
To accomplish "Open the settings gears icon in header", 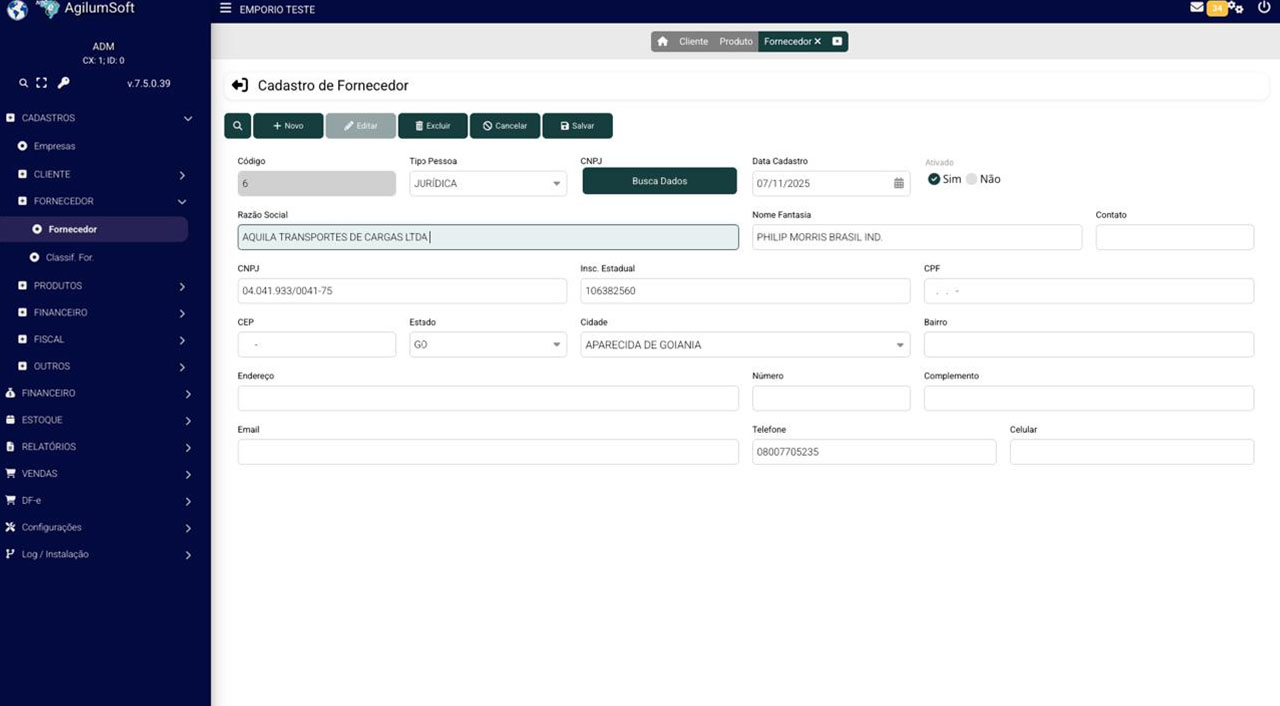I will (1237, 8).
